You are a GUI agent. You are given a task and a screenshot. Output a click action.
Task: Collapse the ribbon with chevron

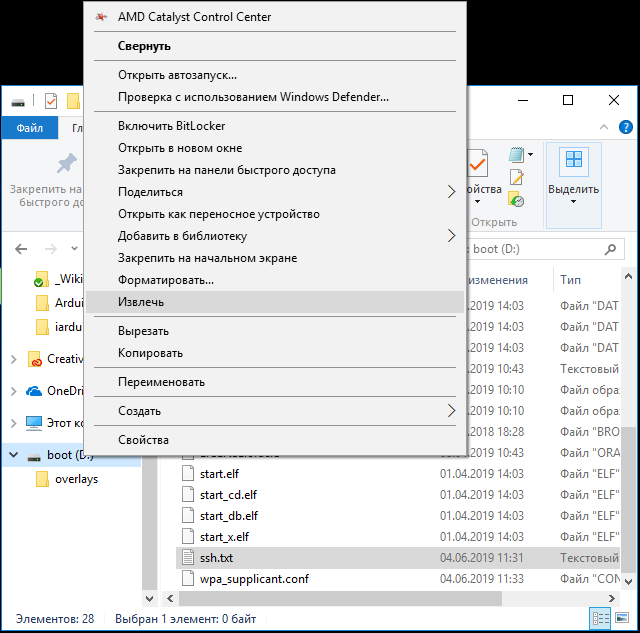coord(604,127)
